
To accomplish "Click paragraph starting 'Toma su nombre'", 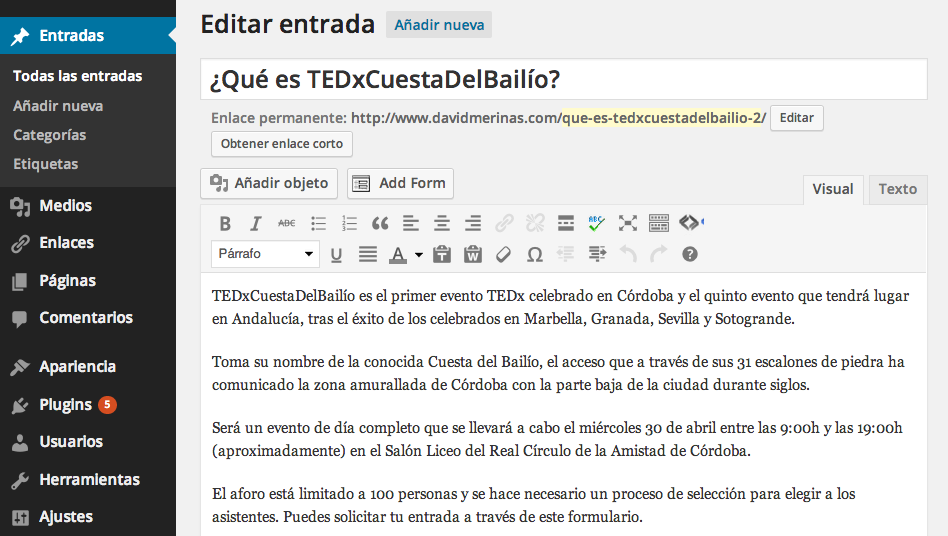I will click(558, 373).
